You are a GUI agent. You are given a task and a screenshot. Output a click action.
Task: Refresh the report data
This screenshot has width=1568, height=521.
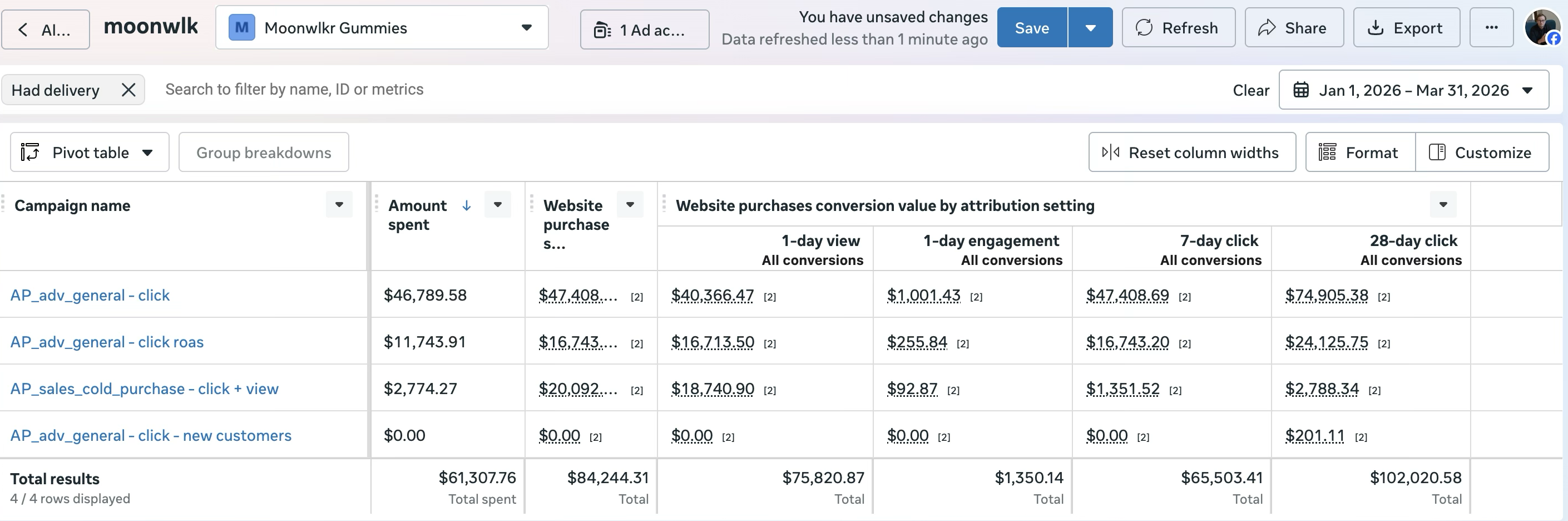point(1178,28)
